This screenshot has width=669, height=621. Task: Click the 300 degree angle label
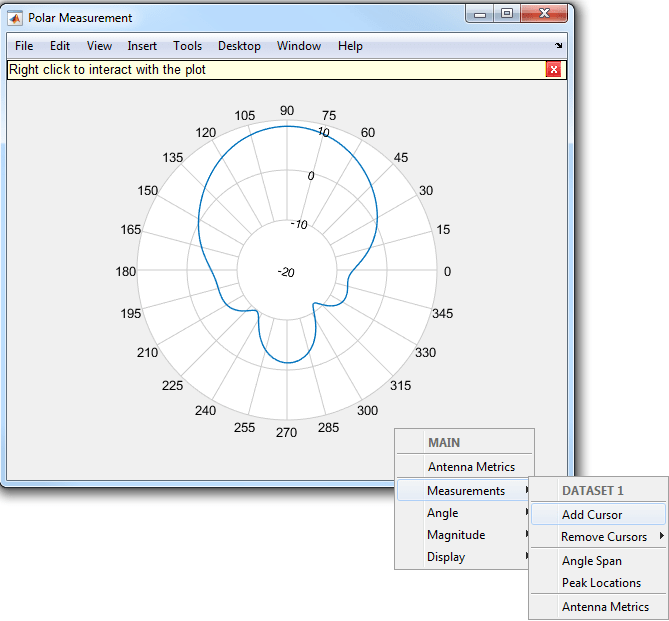(367, 410)
